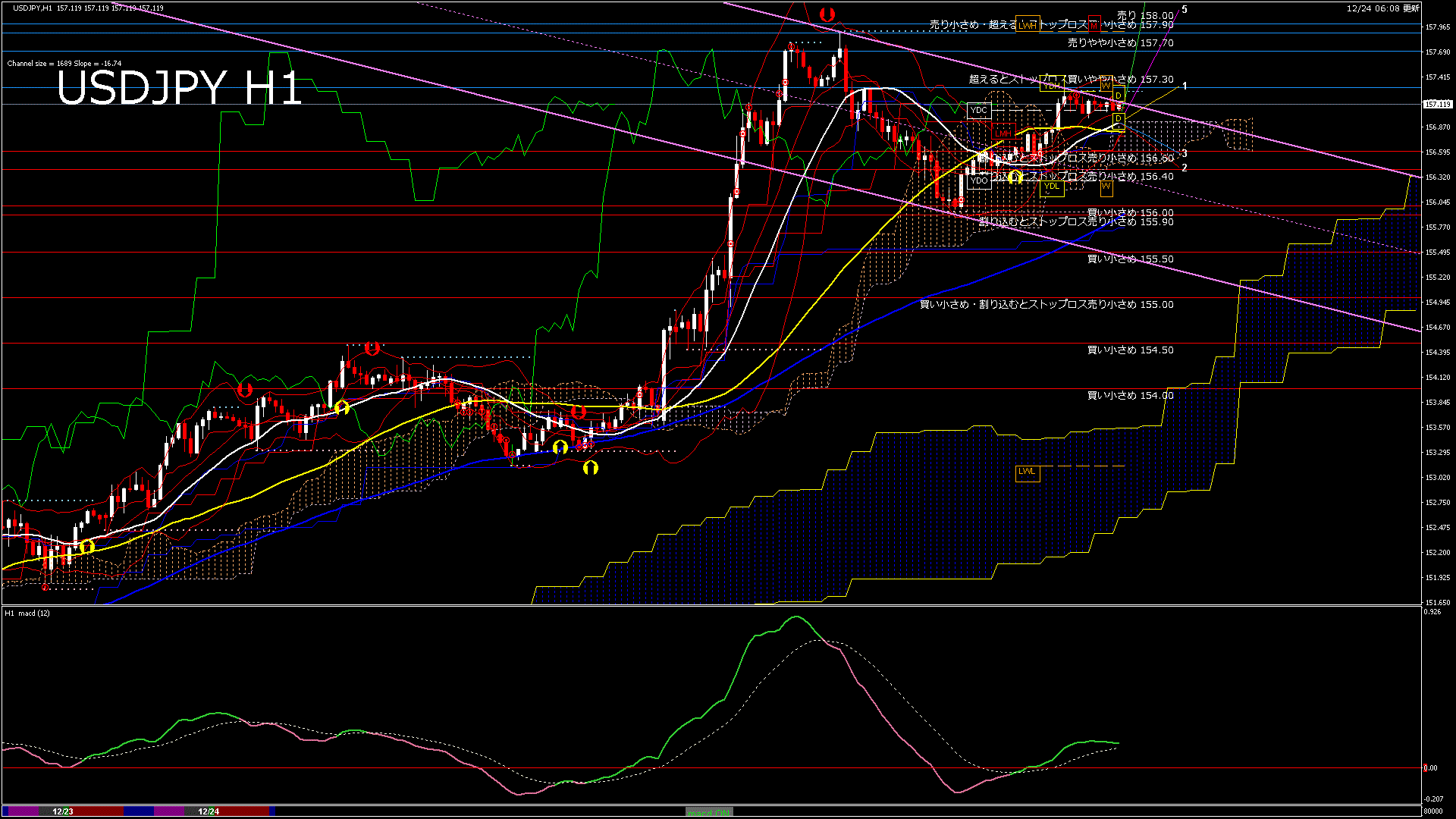Click the current price tag 157.119

point(1438,105)
